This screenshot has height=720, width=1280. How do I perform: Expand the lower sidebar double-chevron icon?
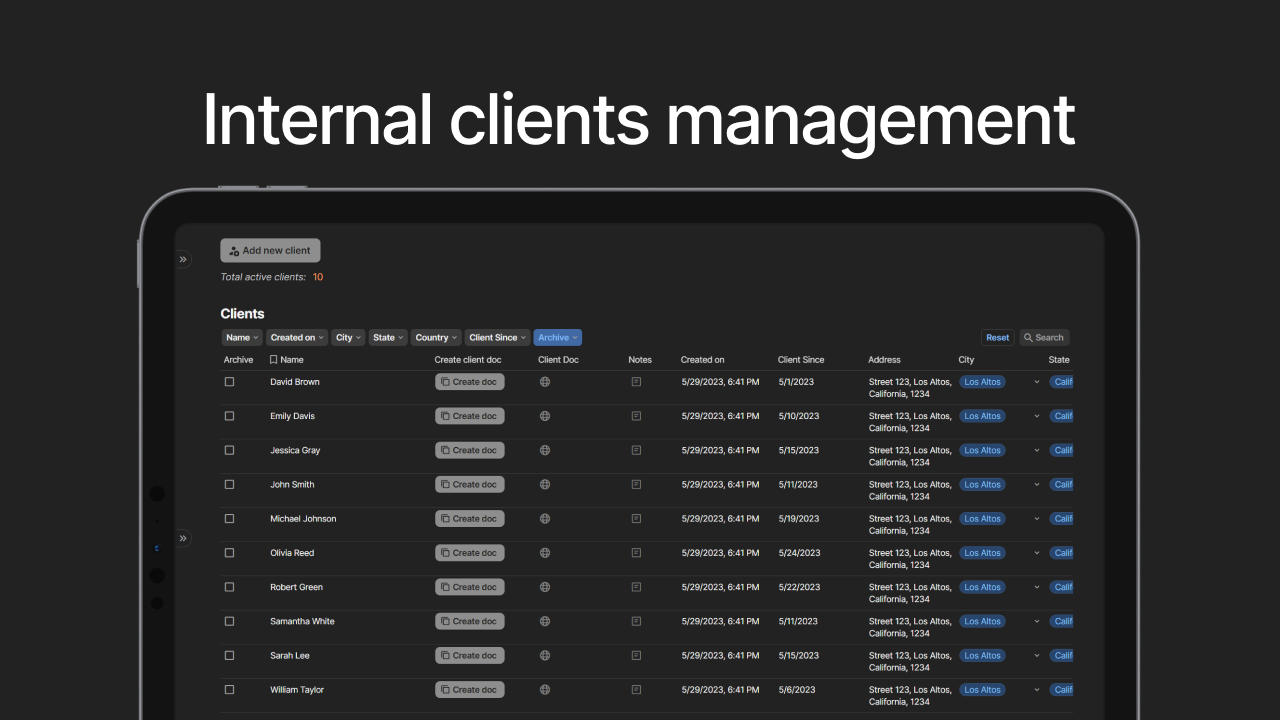183,538
